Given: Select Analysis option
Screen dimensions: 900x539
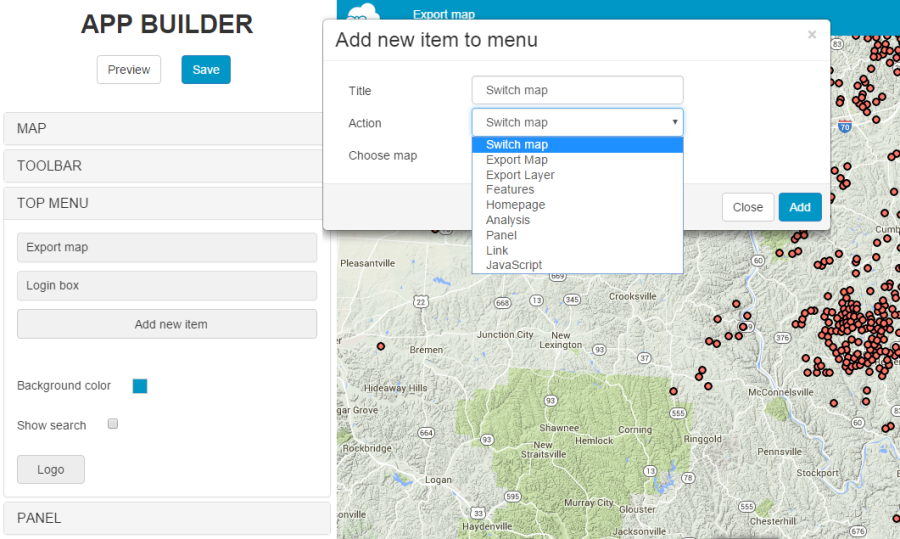Looking at the screenshot, I should coord(577,220).
